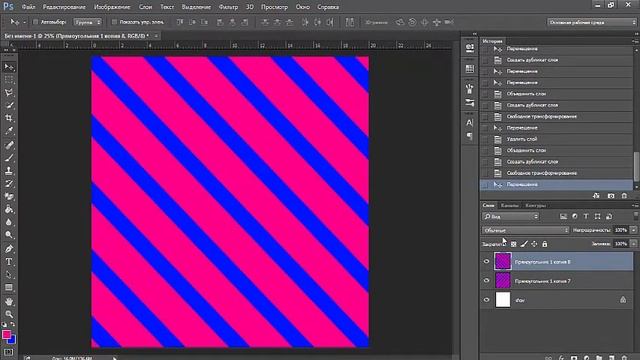
Task: Select the Healing Brush tool
Action: coord(9,145)
